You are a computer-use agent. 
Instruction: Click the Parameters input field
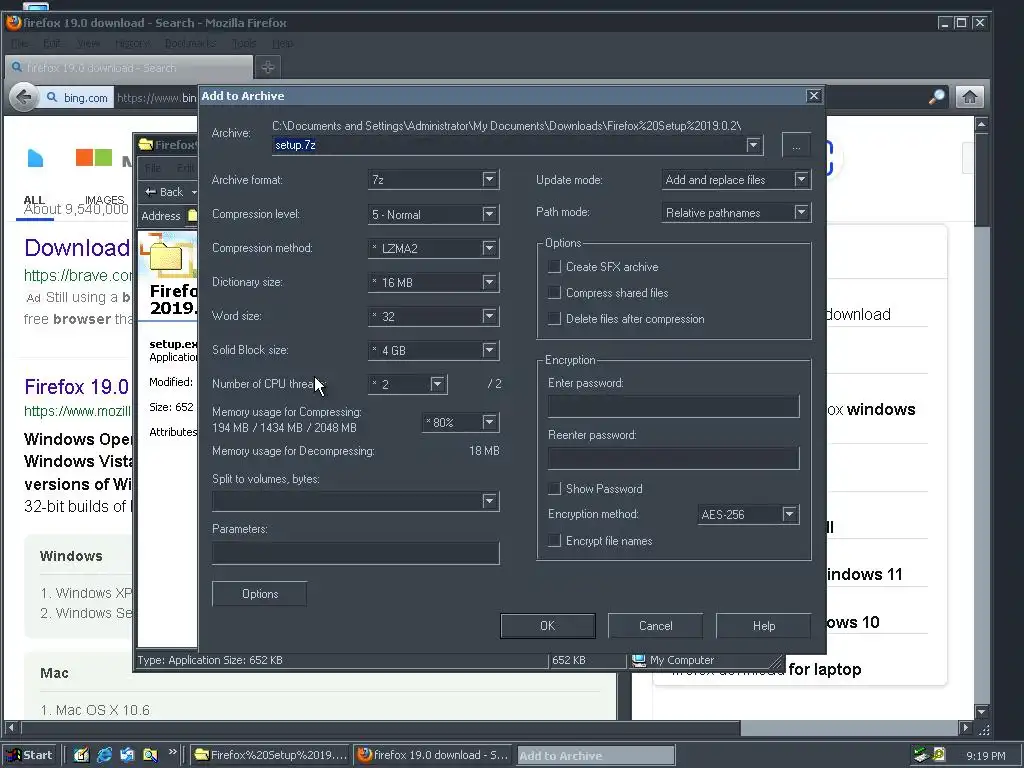(x=356, y=552)
